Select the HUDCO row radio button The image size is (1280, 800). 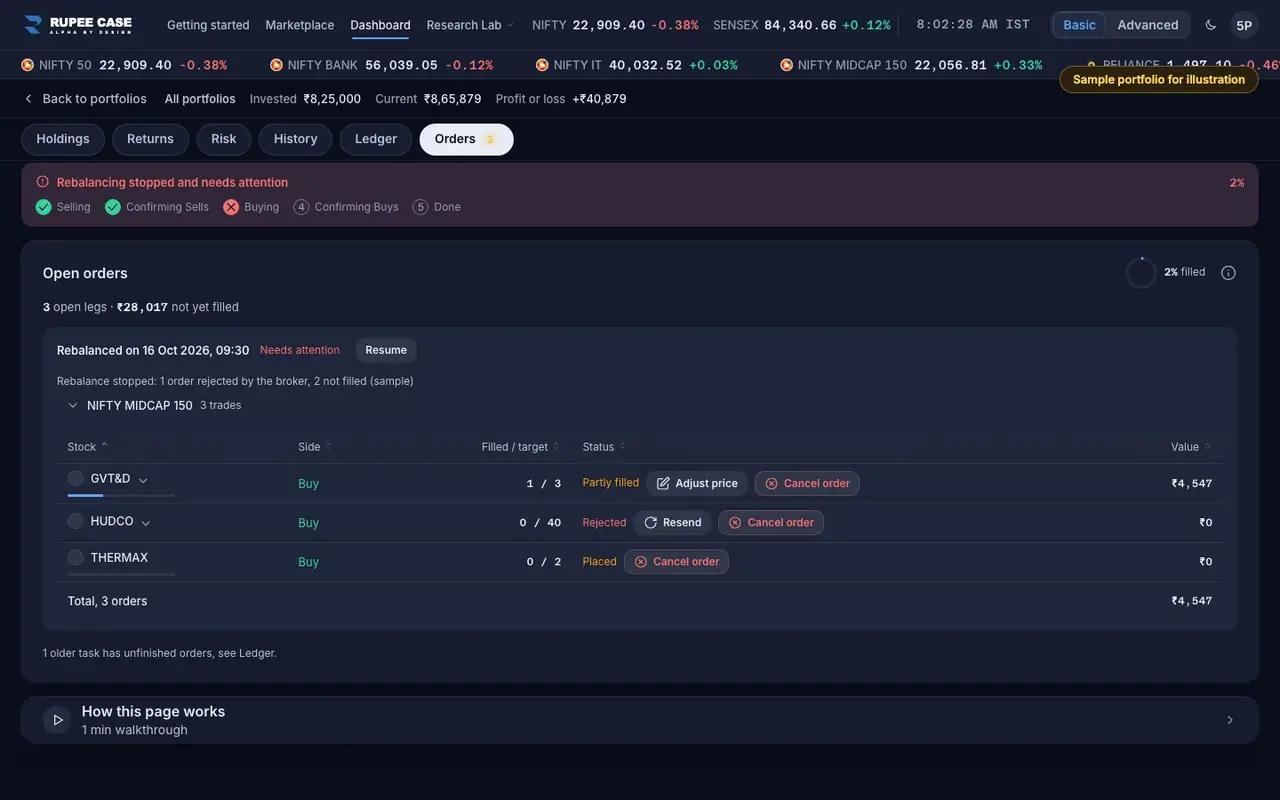point(75,521)
